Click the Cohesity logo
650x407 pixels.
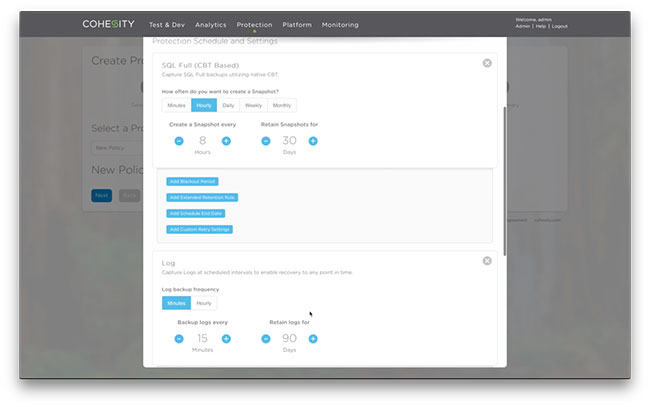110,24
